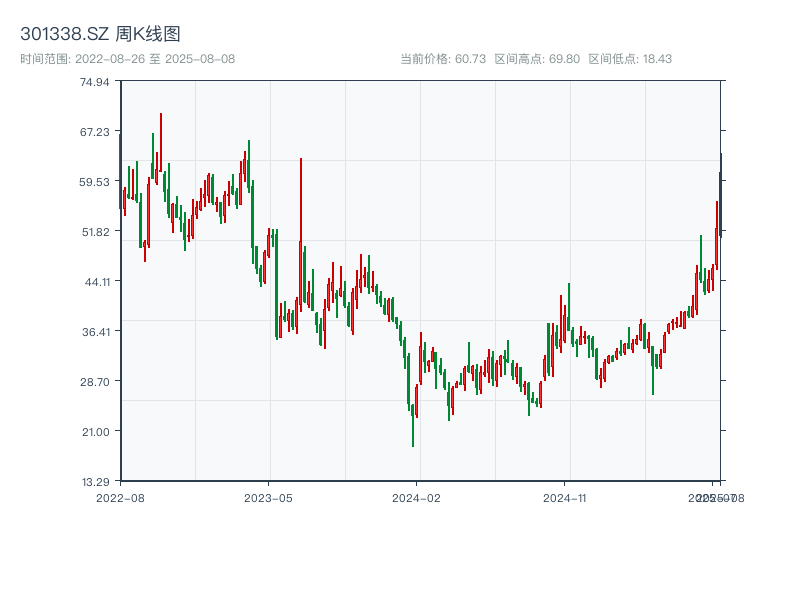Select the 2024-11 x-axis date label
The height and width of the screenshot is (600, 800).
(x=566, y=497)
